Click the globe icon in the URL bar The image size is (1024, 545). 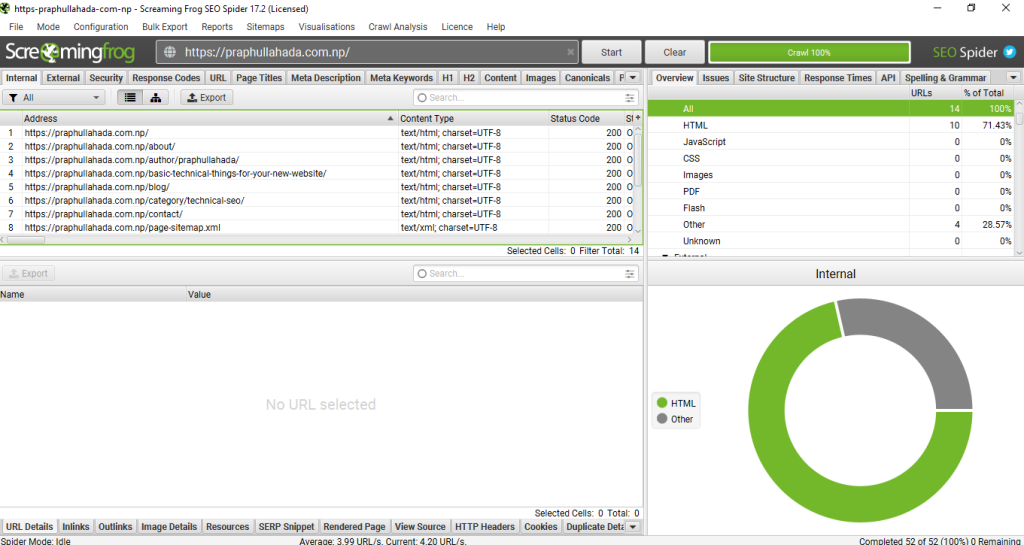(170, 52)
